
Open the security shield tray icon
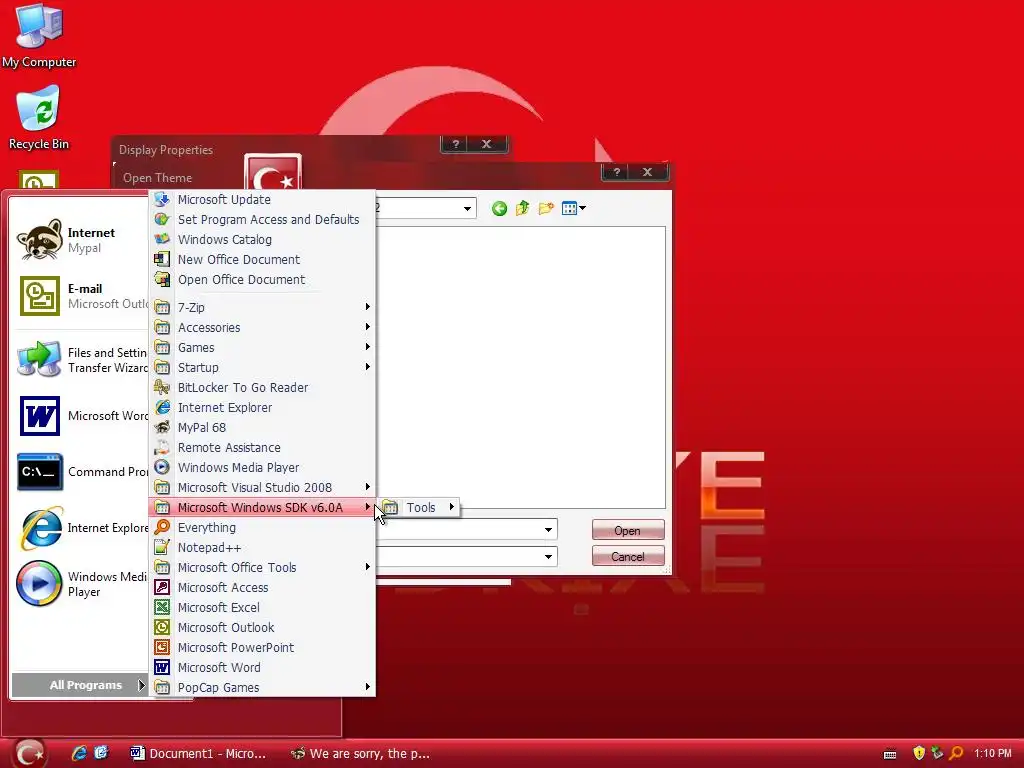click(x=919, y=753)
